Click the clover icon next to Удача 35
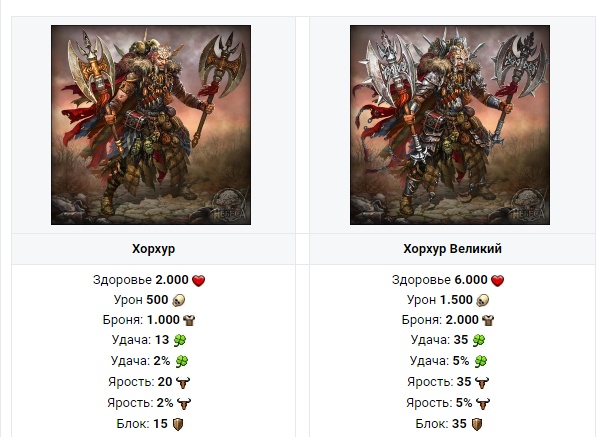 click(479, 340)
